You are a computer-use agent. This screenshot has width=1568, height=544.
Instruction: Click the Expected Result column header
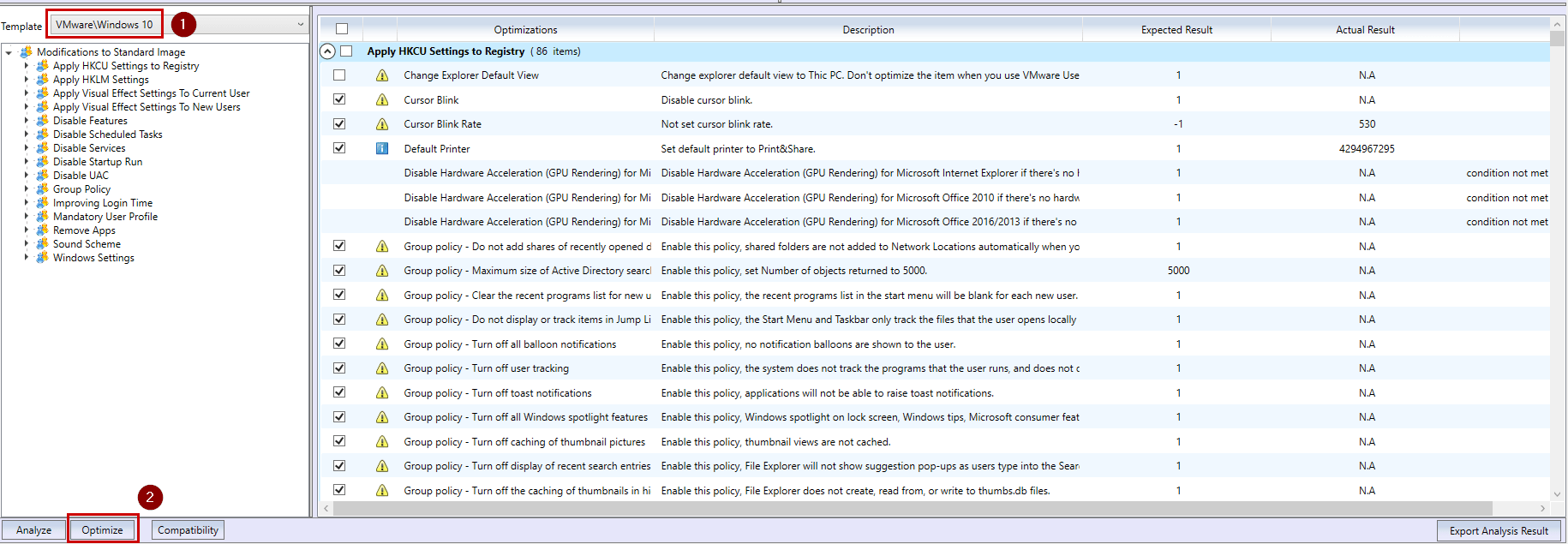tap(1176, 30)
